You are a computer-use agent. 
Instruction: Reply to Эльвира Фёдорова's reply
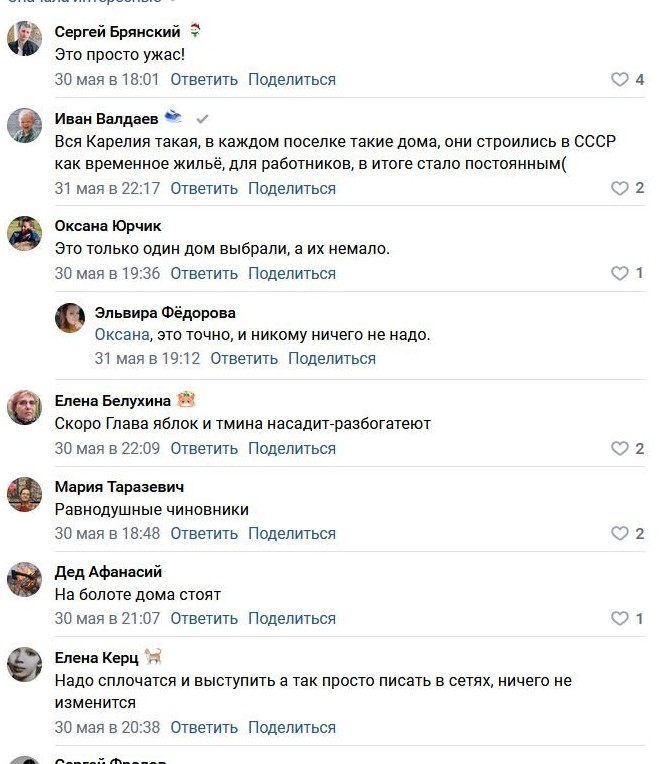244,358
